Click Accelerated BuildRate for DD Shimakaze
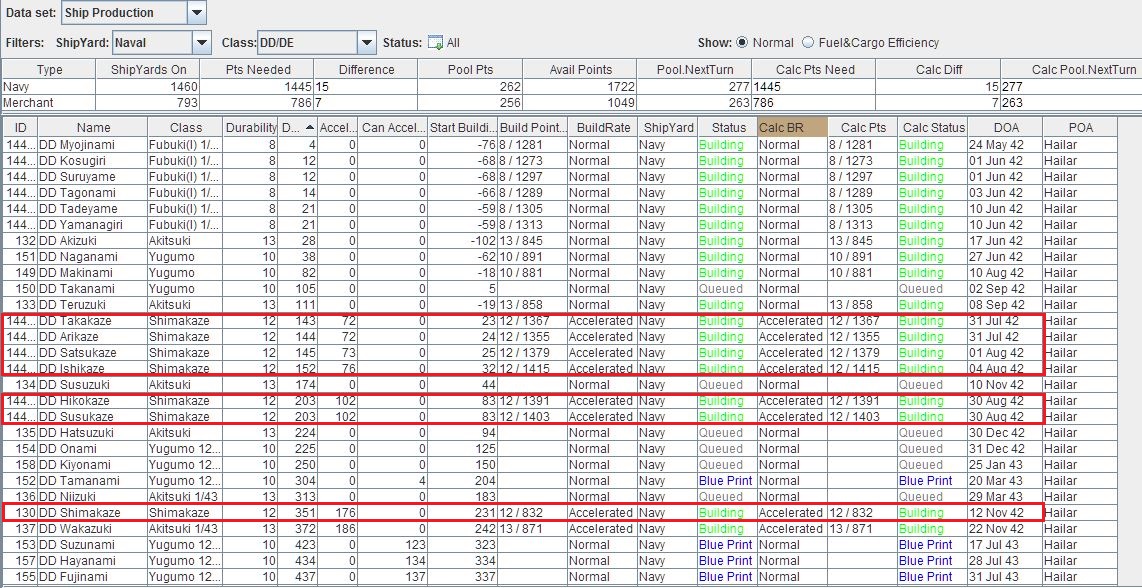 point(601,513)
